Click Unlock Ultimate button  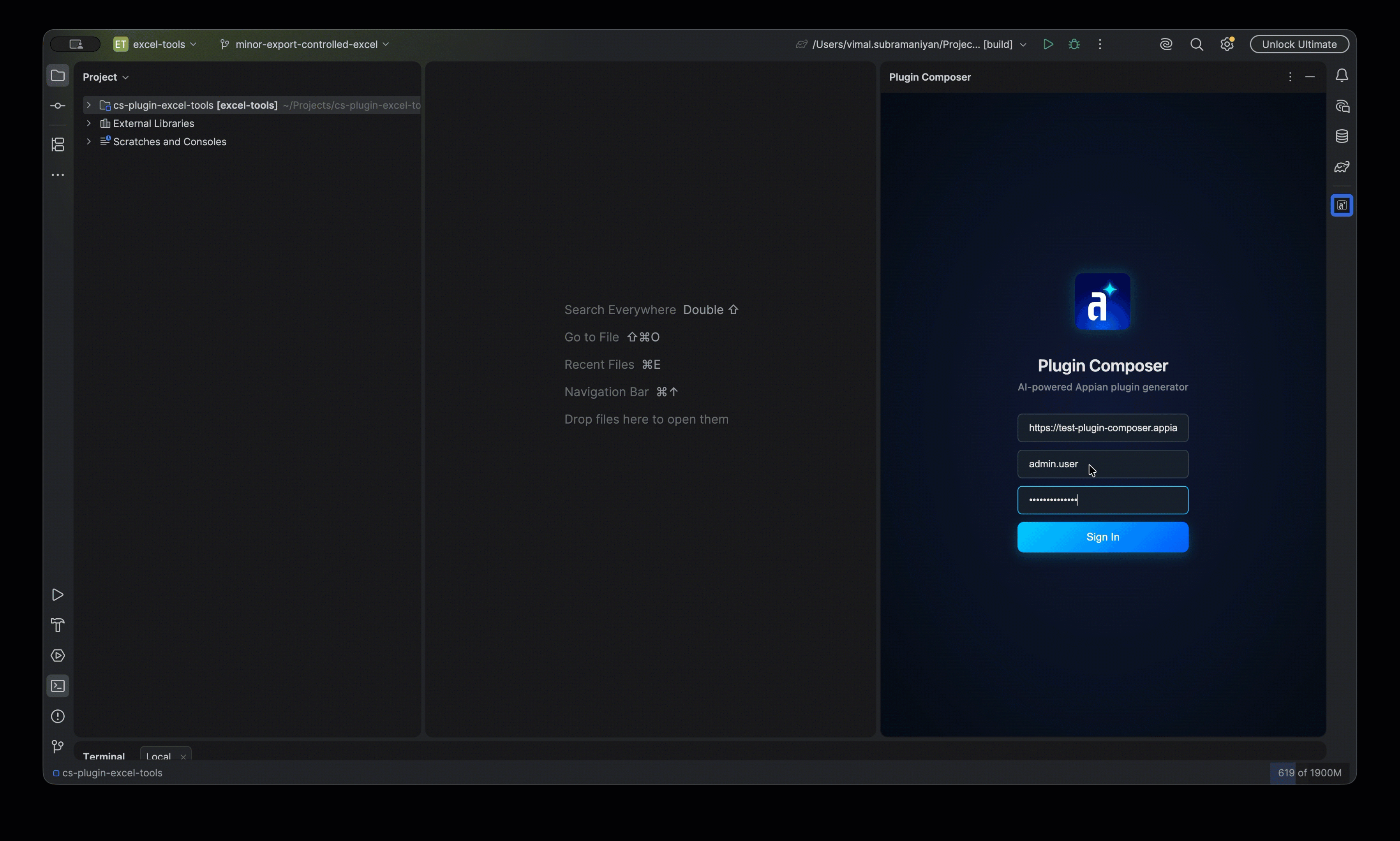tap(1299, 44)
